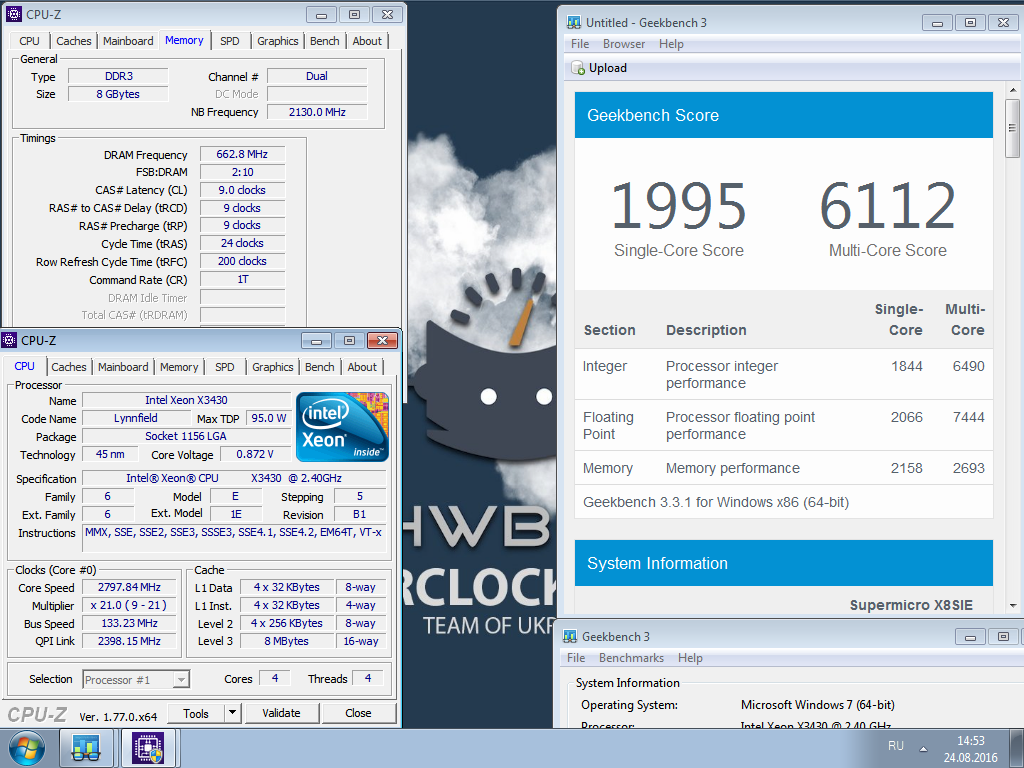The width and height of the screenshot is (1024, 768).
Task: Click scroll down arrow in Geekbench results
Action: click(x=1013, y=605)
